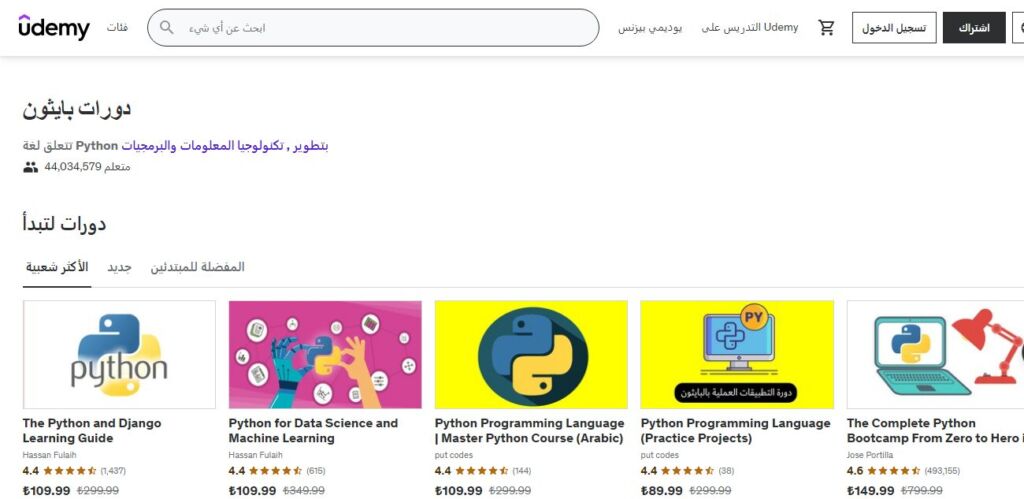
Task: Click the language globe button
Action: click(1019, 28)
